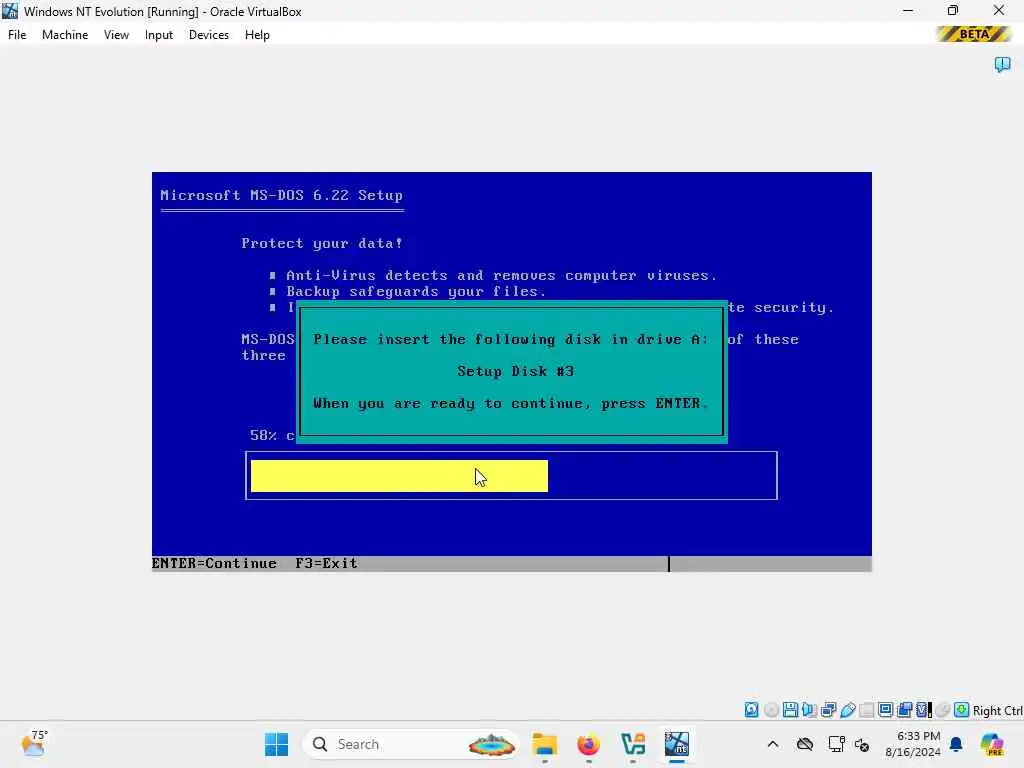Open the shared folders indicator icon

pyautogui.click(x=867, y=710)
